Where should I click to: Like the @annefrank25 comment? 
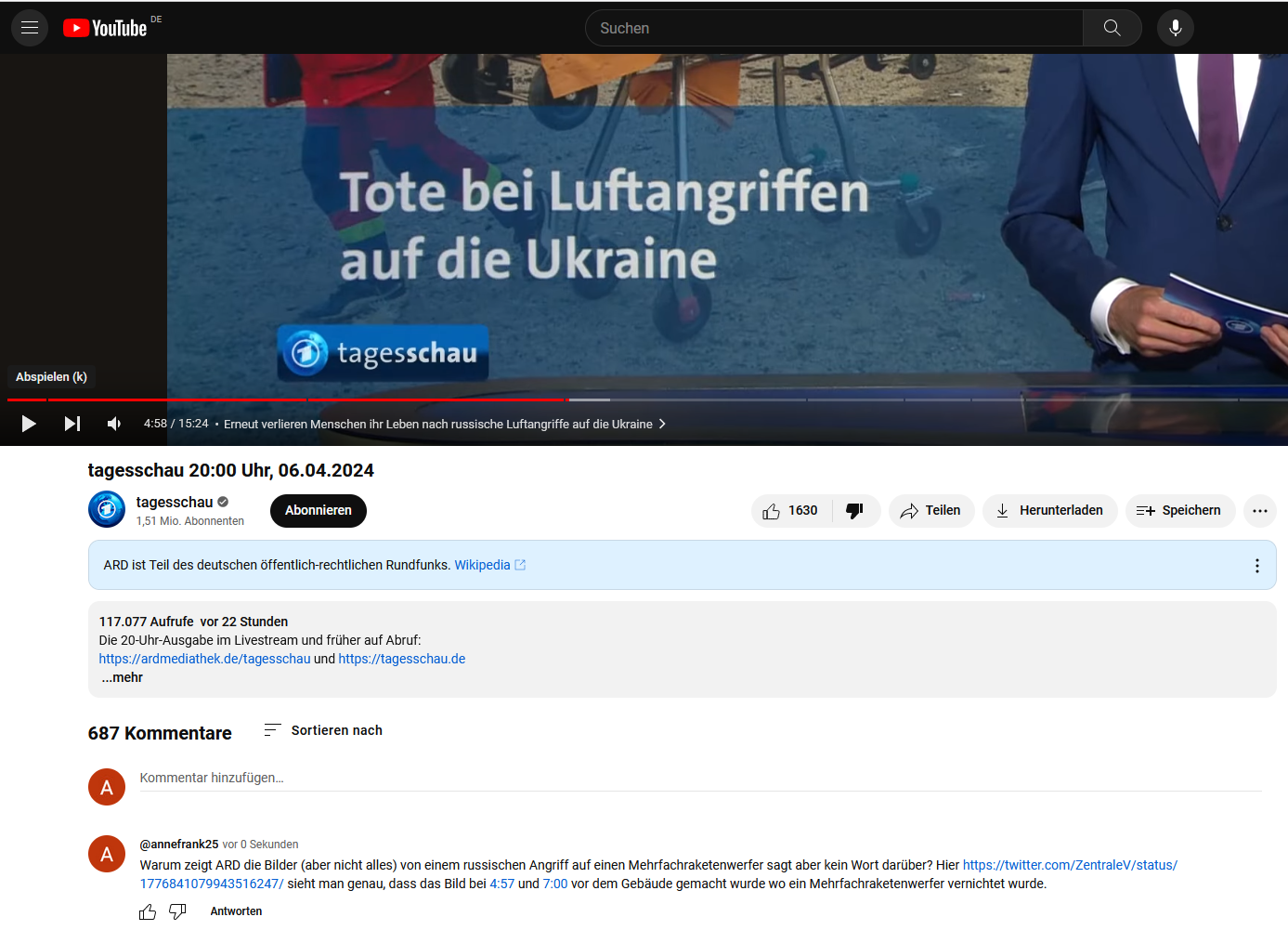coord(148,911)
